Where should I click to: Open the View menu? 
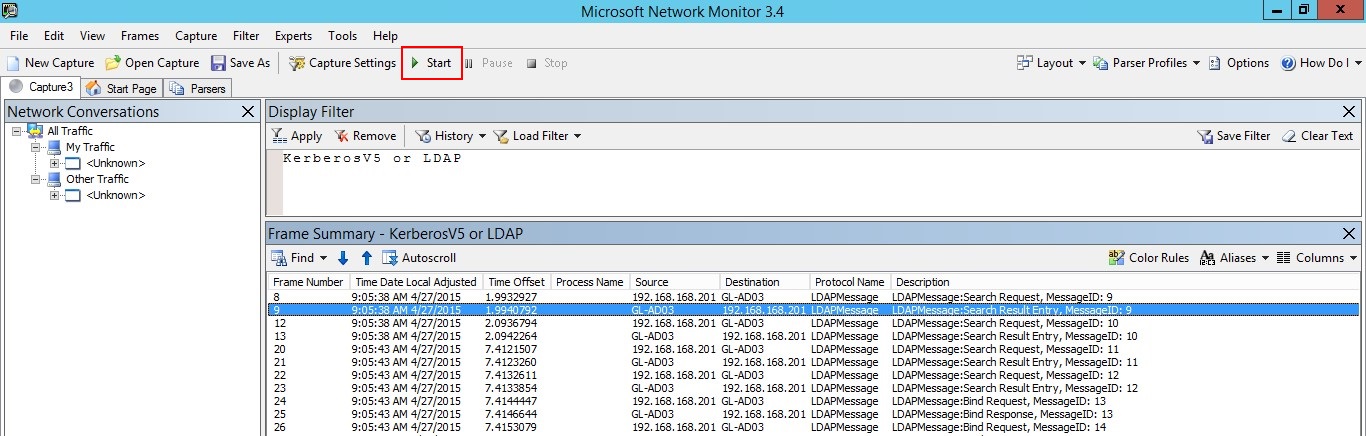92,36
